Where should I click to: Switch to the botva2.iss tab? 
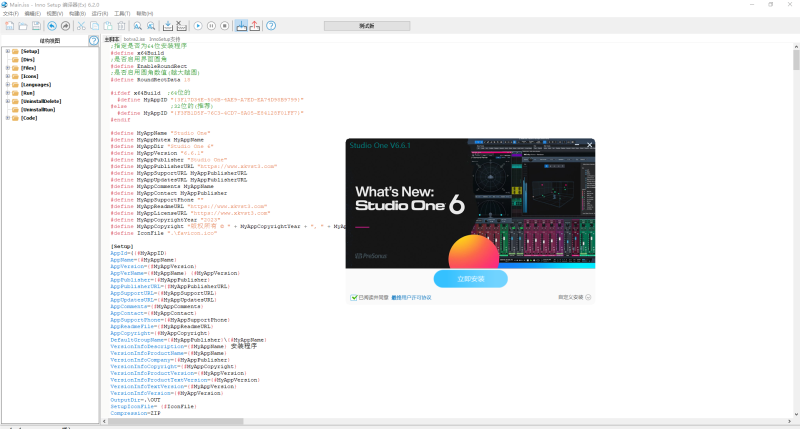coord(134,39)
